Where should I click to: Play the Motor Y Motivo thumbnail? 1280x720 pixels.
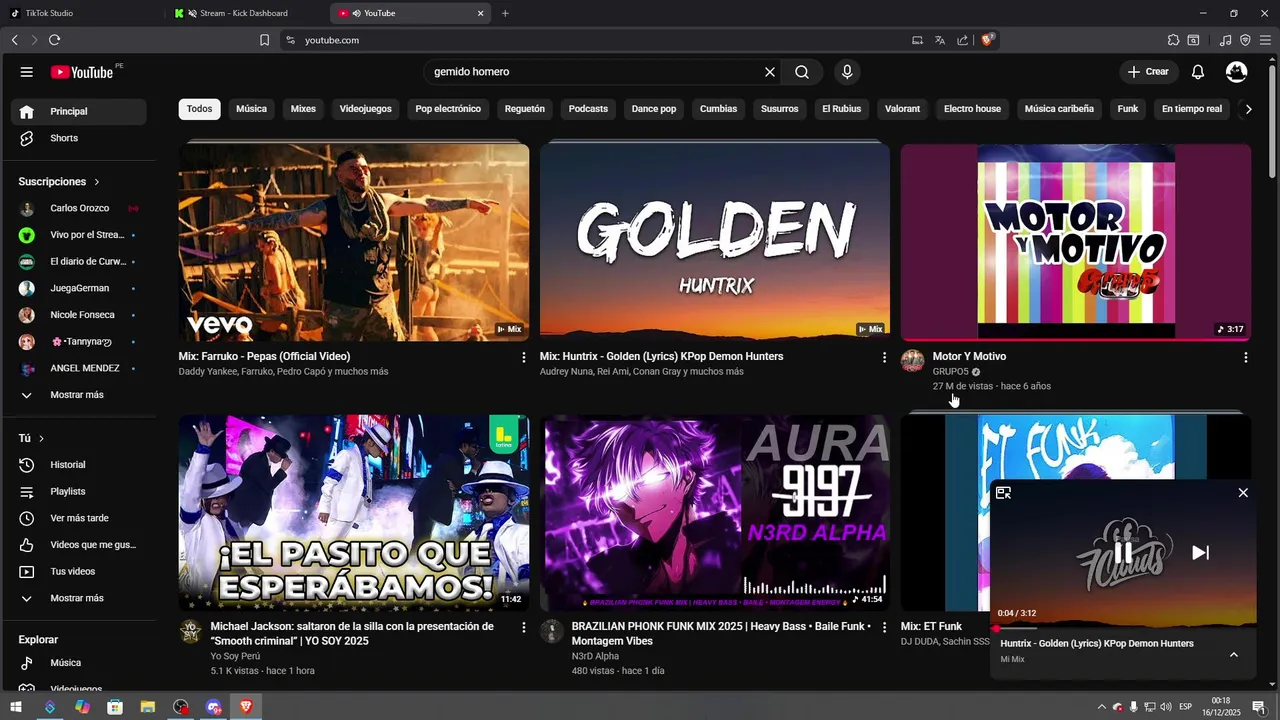tap(1076, 242)
